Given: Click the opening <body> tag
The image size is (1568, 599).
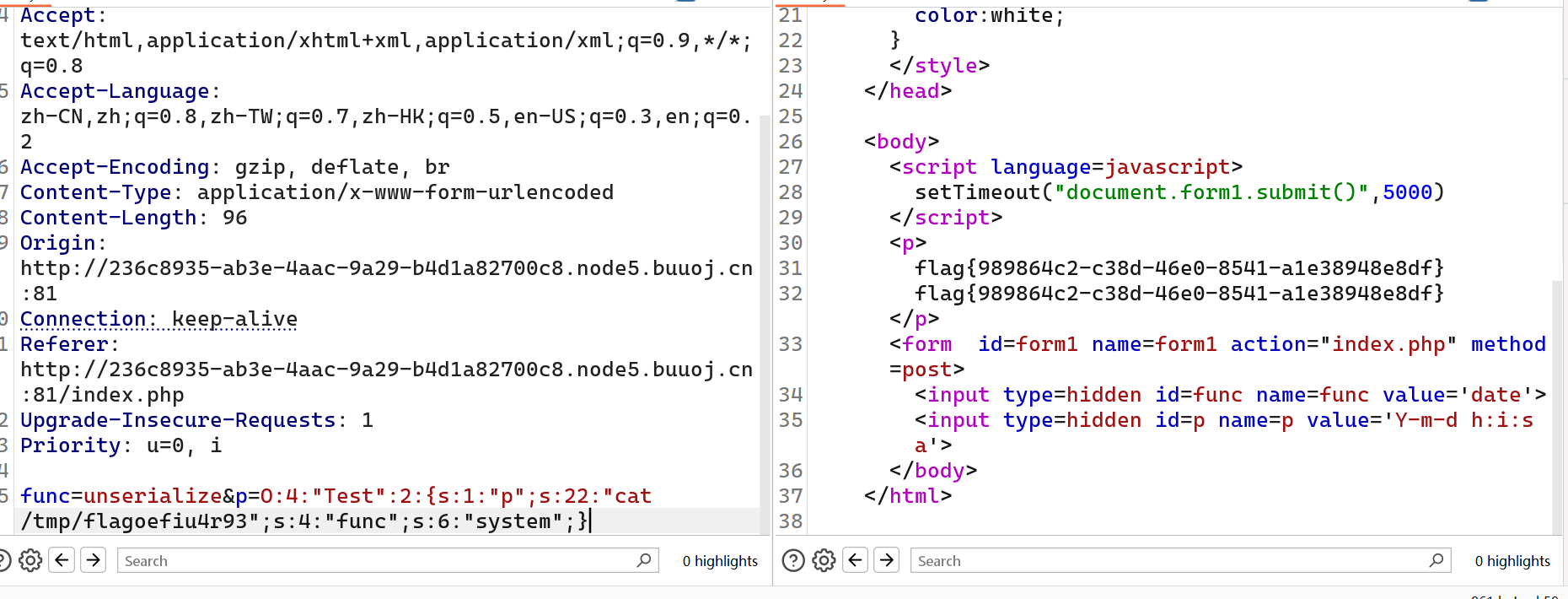Looking at the screenshot, I should (x=901, y=142).
